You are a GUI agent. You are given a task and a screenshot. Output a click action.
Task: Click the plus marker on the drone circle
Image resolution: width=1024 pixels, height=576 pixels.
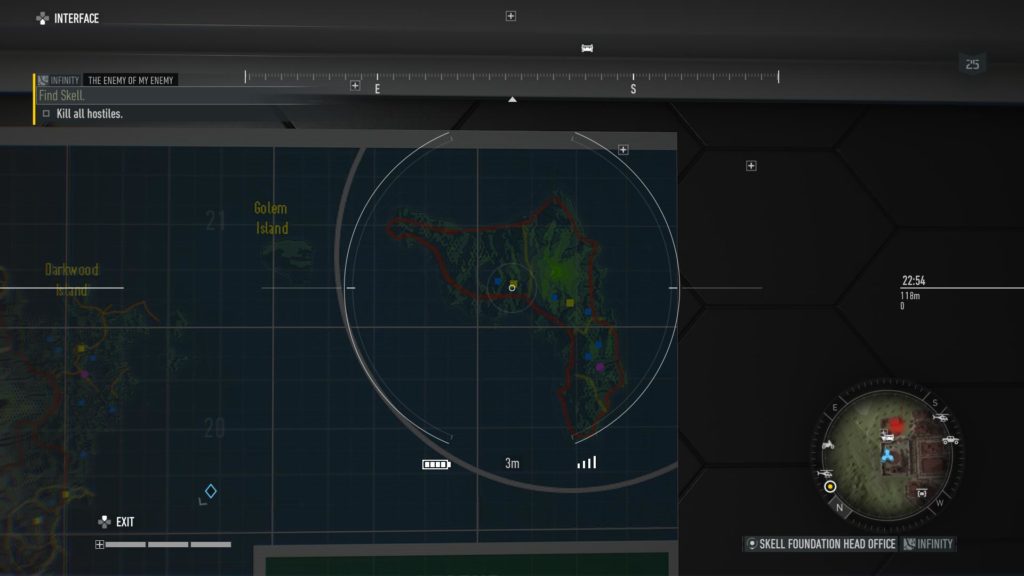[x=624, y=150]
